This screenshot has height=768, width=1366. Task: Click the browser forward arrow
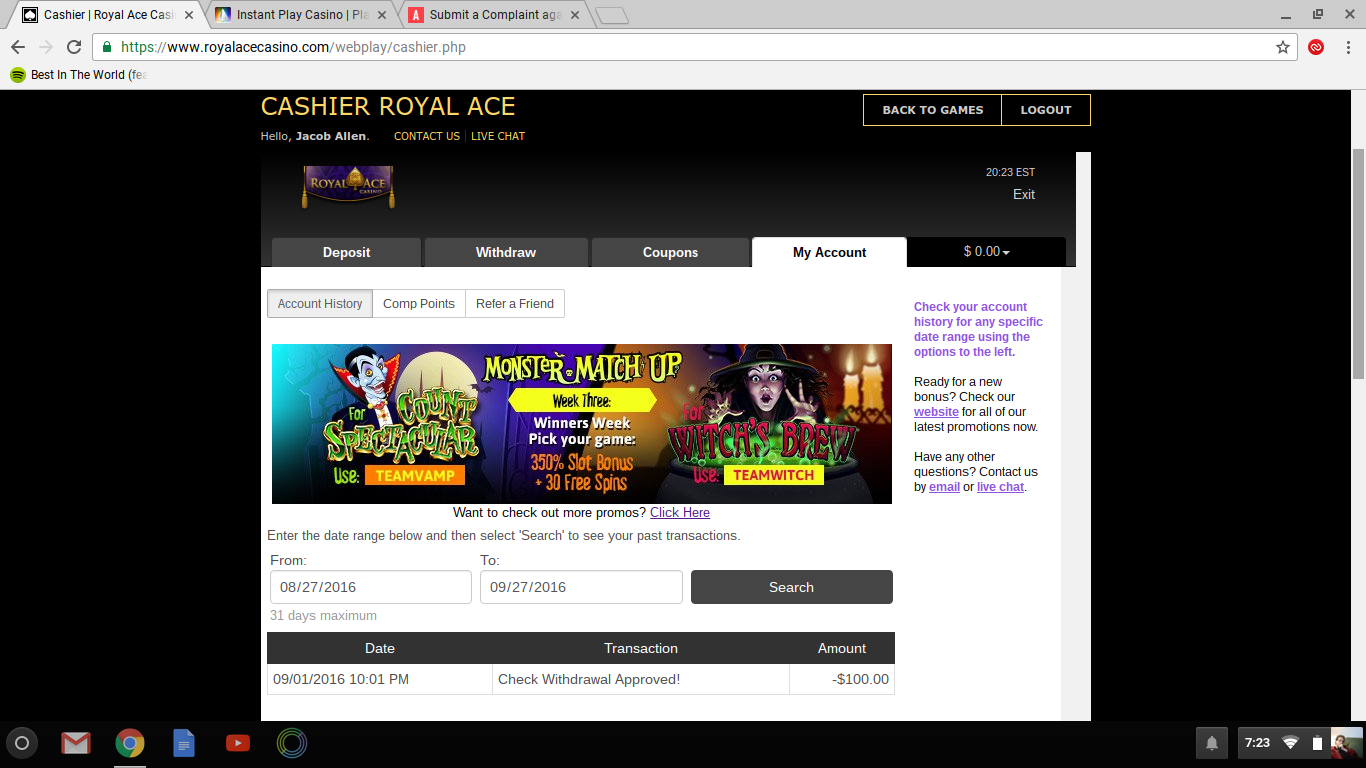coord(46,47)
